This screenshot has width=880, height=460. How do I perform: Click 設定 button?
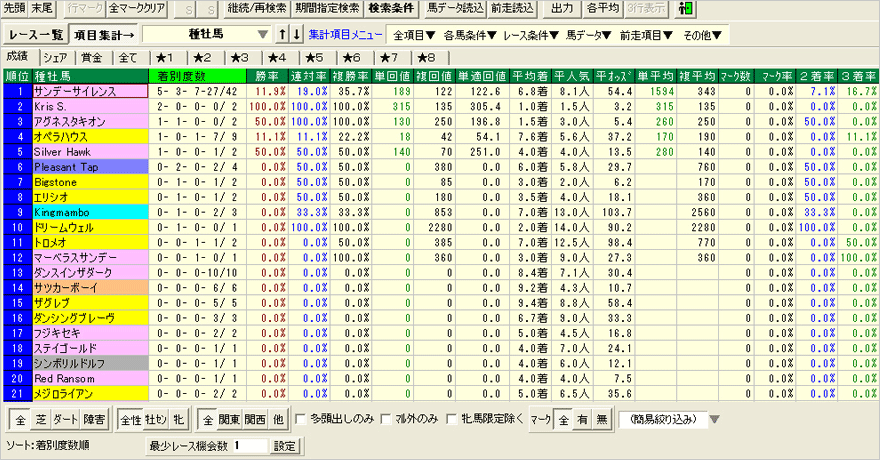[285, 446]
